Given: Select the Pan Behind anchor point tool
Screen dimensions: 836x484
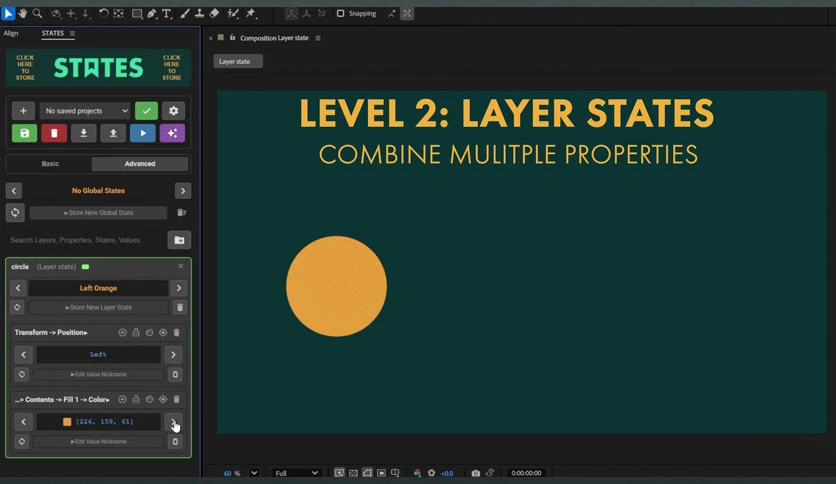Looking at the screenshot, I should coord(118,13).
